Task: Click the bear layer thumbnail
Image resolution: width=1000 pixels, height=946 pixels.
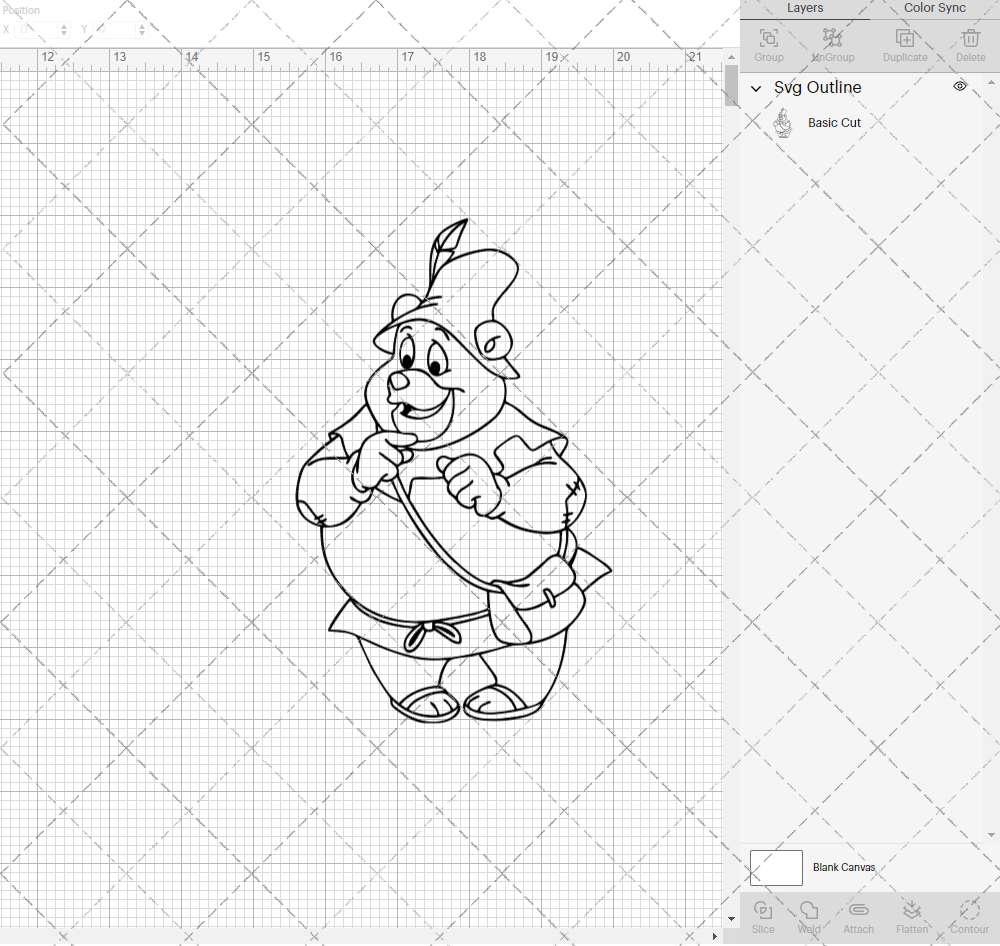Action: click(x=783, y=123)
